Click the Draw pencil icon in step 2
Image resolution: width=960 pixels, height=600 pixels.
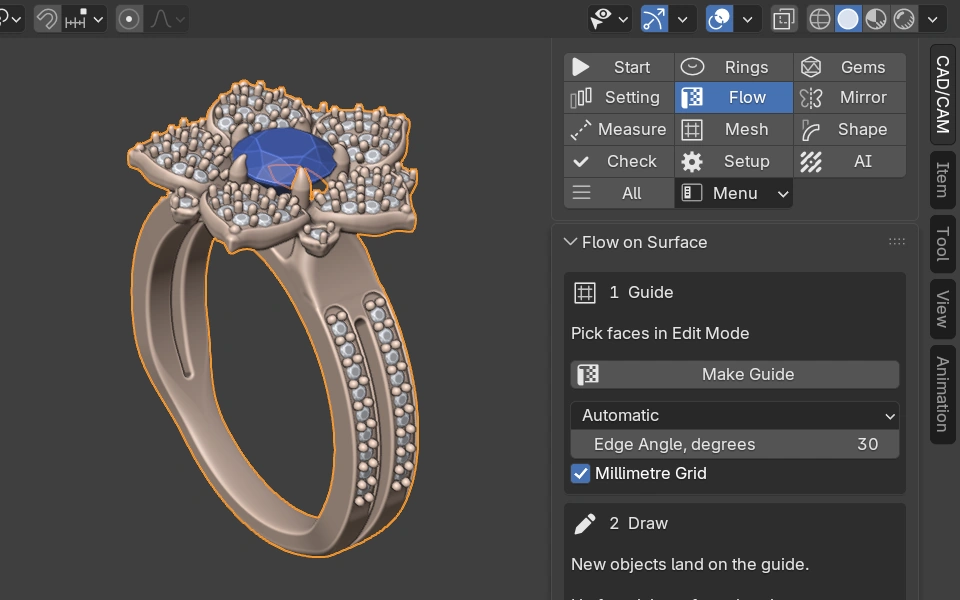[585, 523]
